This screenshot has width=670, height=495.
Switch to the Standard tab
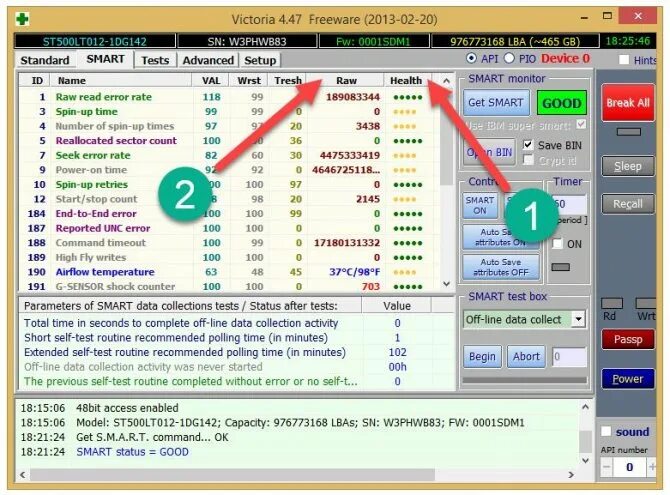[45, 60]
